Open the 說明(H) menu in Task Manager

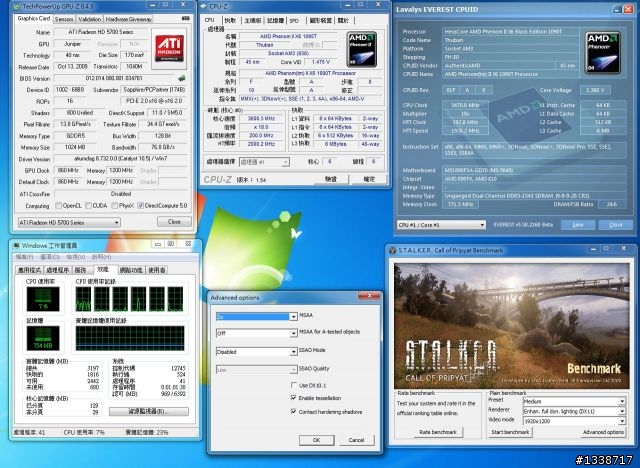coord(101,257)
